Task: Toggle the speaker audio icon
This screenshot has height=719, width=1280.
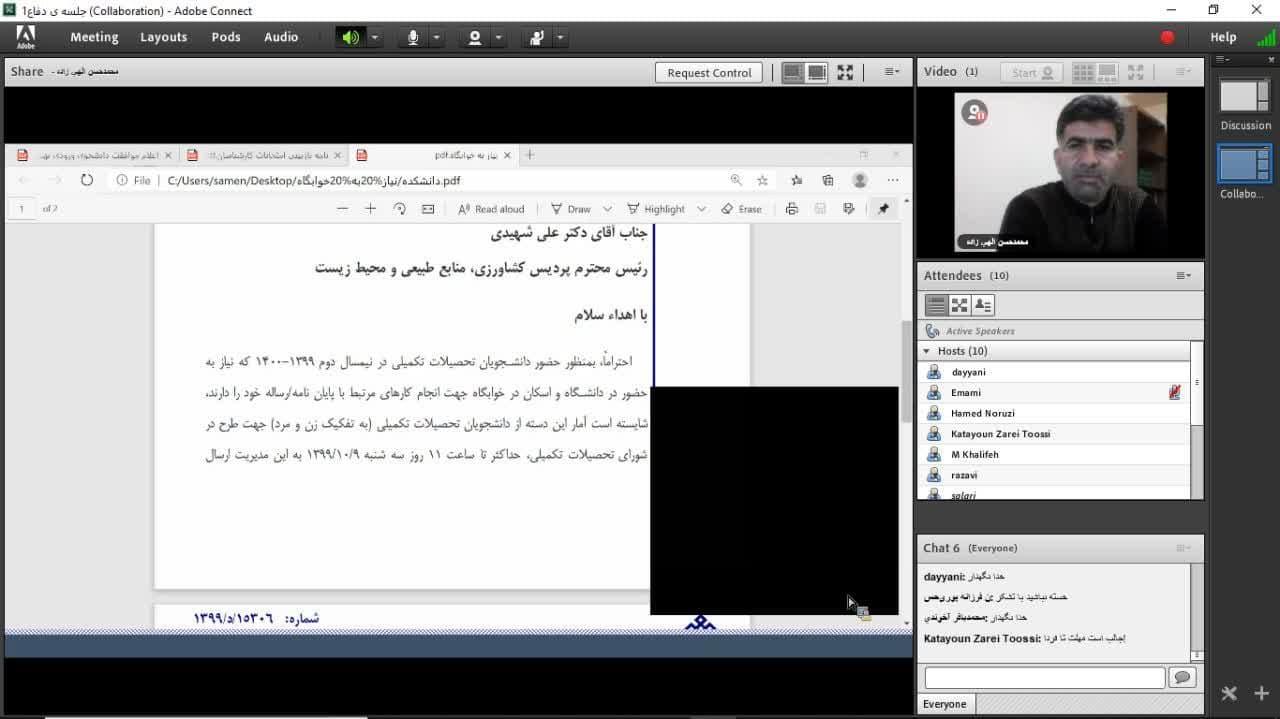Action: click(350, 38)
